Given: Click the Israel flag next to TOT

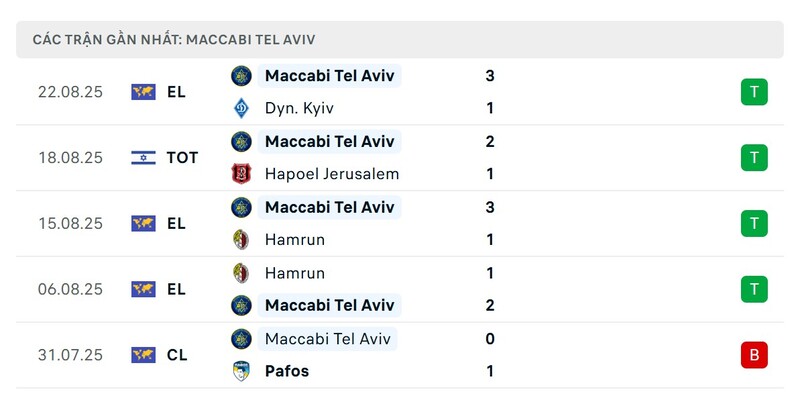Looking at the screenshot, I should [x=143, y=158].
